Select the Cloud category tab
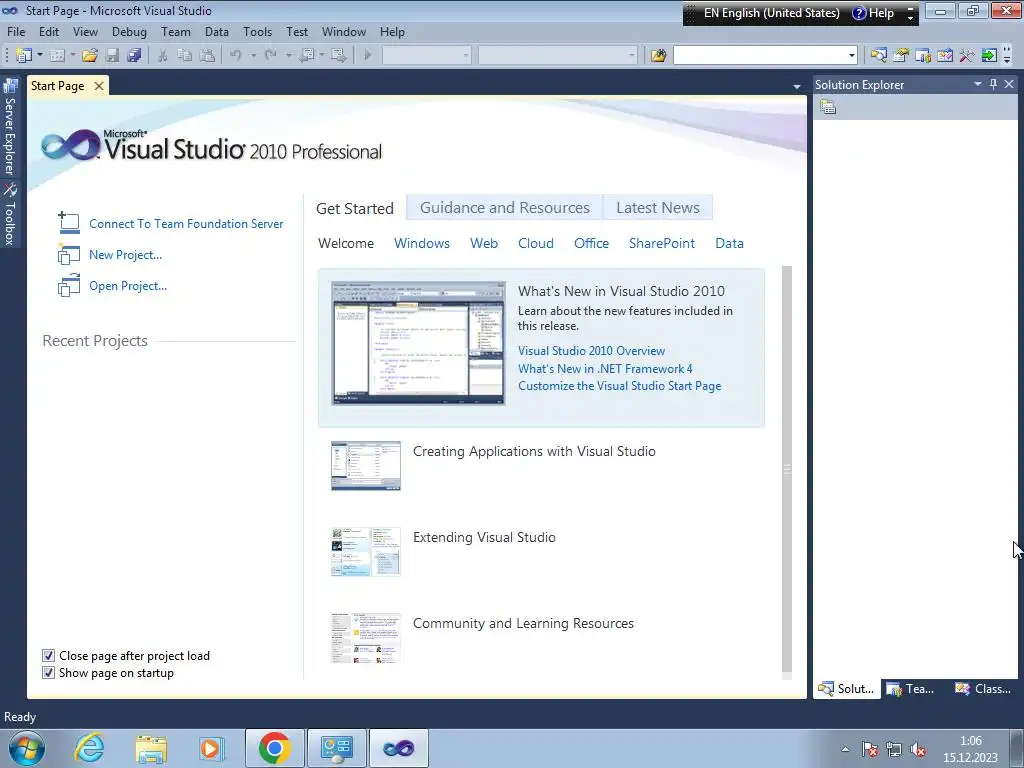 tap(536, 243)
